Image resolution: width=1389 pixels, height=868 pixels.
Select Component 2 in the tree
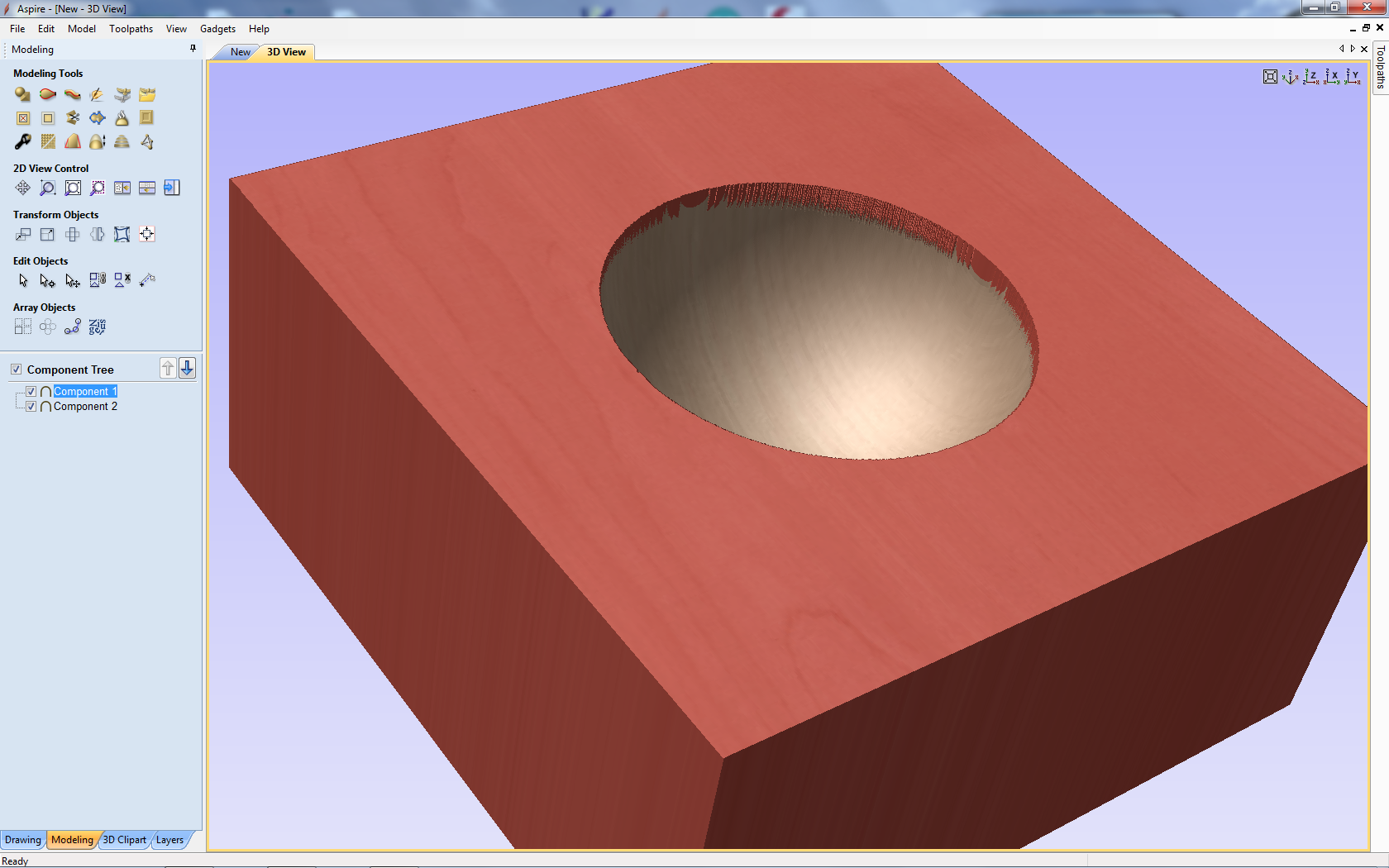pos(85,407)
